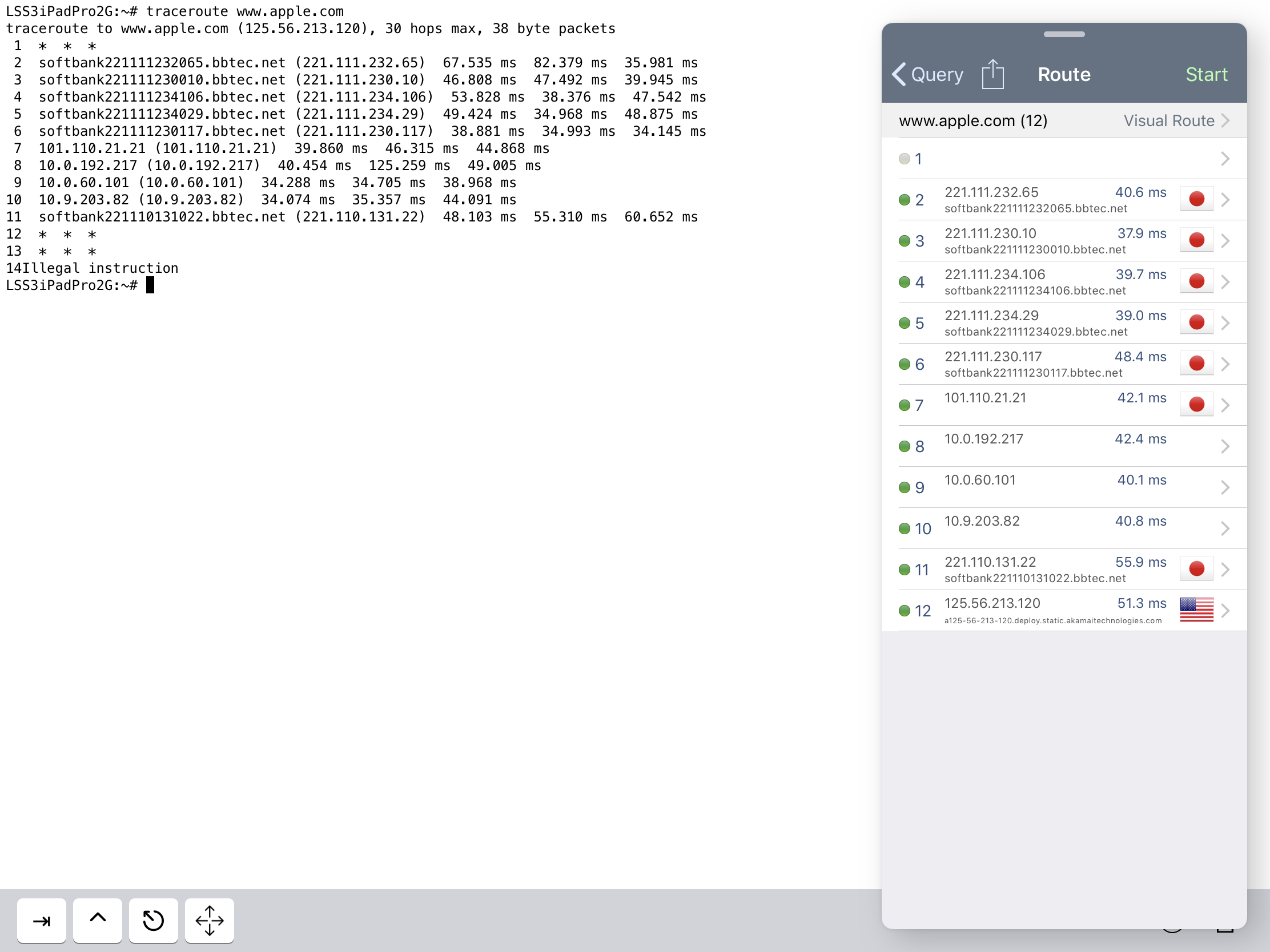Open hop 12 details chevron
This screenshot has height=952, width=1270.
pyautogui.click(x=1225, y=611)
